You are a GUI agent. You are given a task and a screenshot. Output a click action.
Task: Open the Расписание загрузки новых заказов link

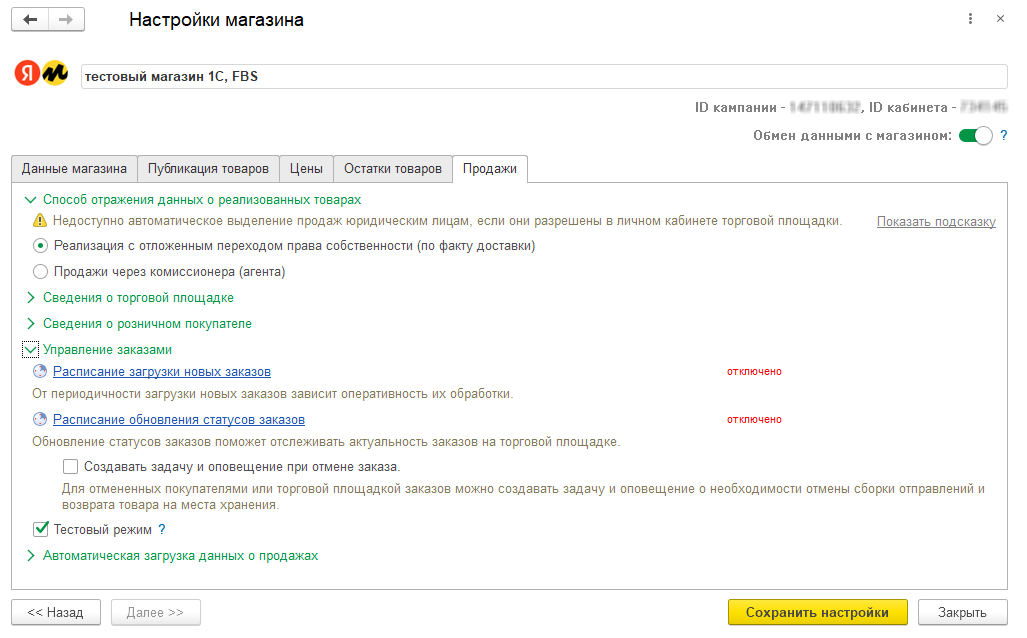tap(162, 372)
